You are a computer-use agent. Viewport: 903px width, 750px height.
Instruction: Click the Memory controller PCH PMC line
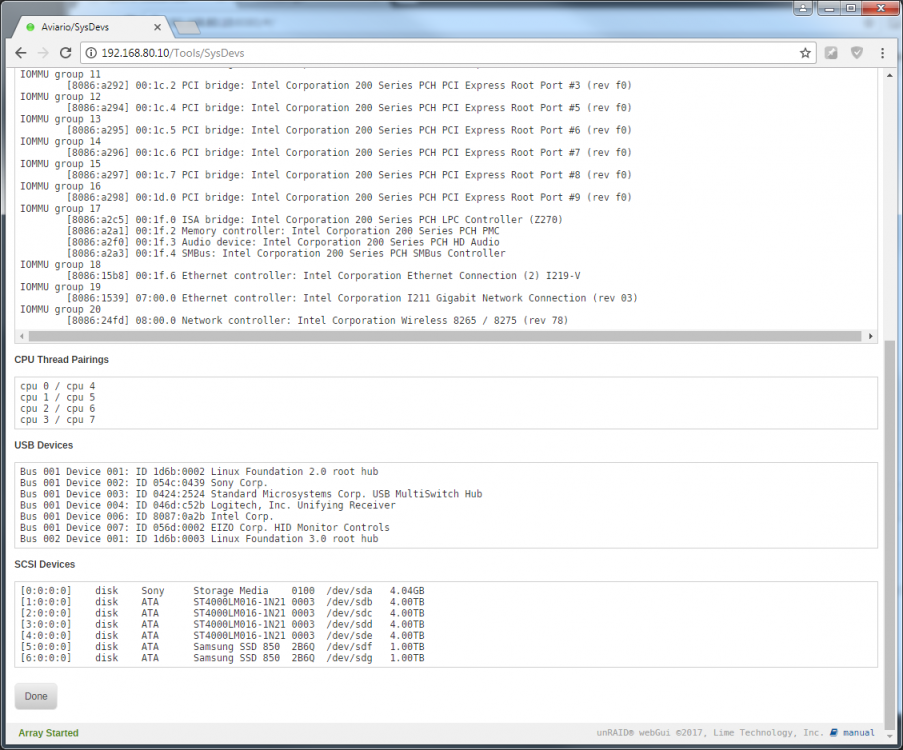click(x=283, y=231)
